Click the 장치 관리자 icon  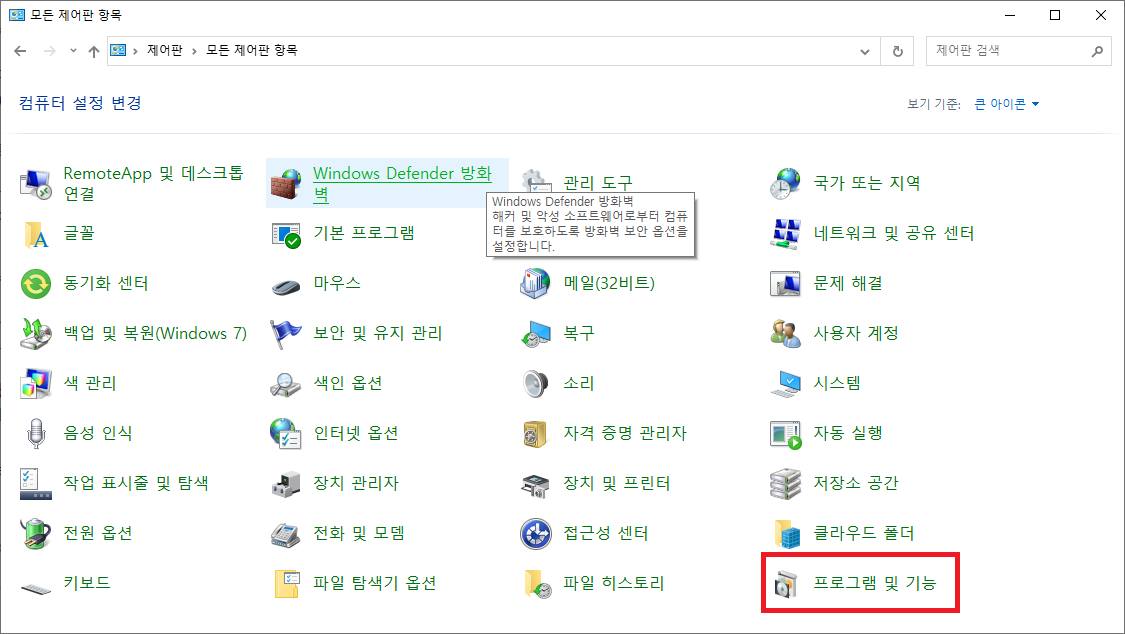[286, 484]
